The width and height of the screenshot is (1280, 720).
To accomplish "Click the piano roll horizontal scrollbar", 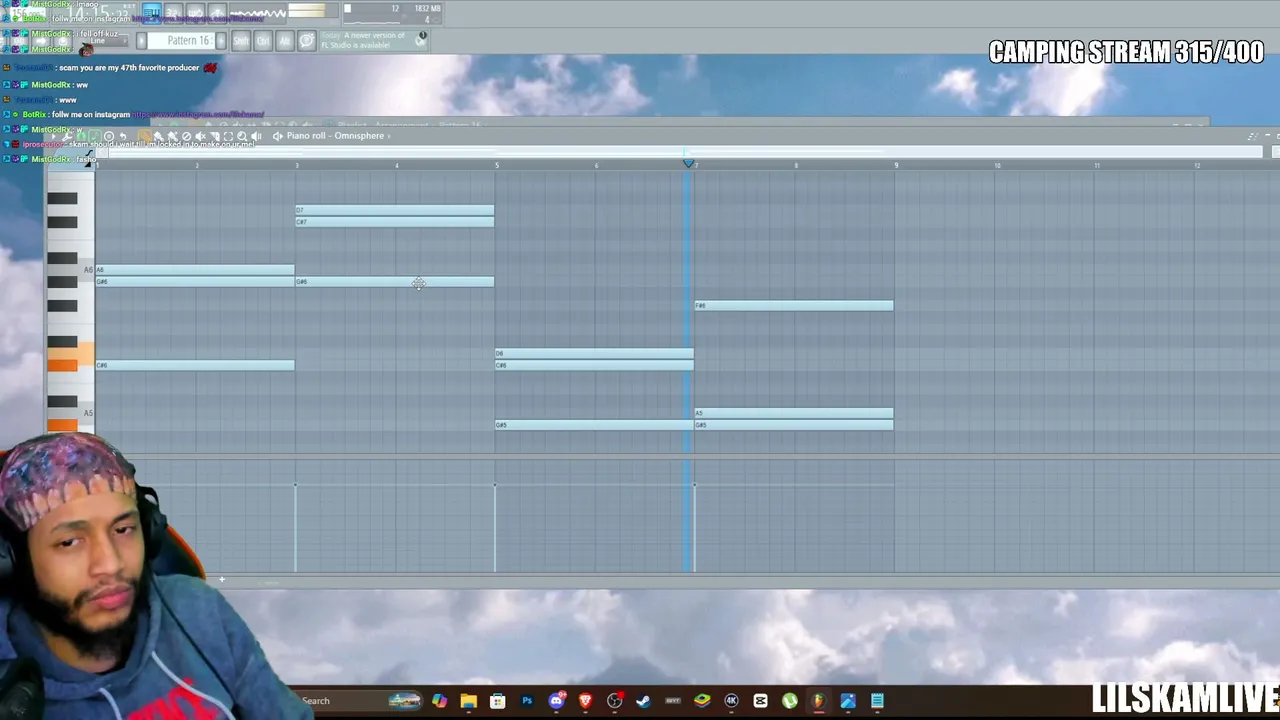I will [x=685, y=152].
